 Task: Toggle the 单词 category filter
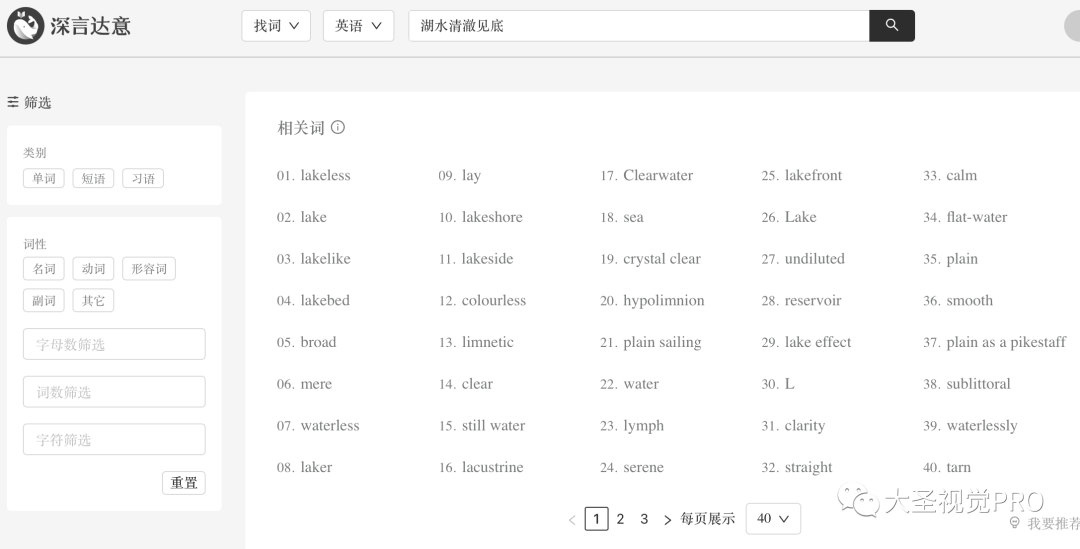pyautogui.click(x=44, y=179)
